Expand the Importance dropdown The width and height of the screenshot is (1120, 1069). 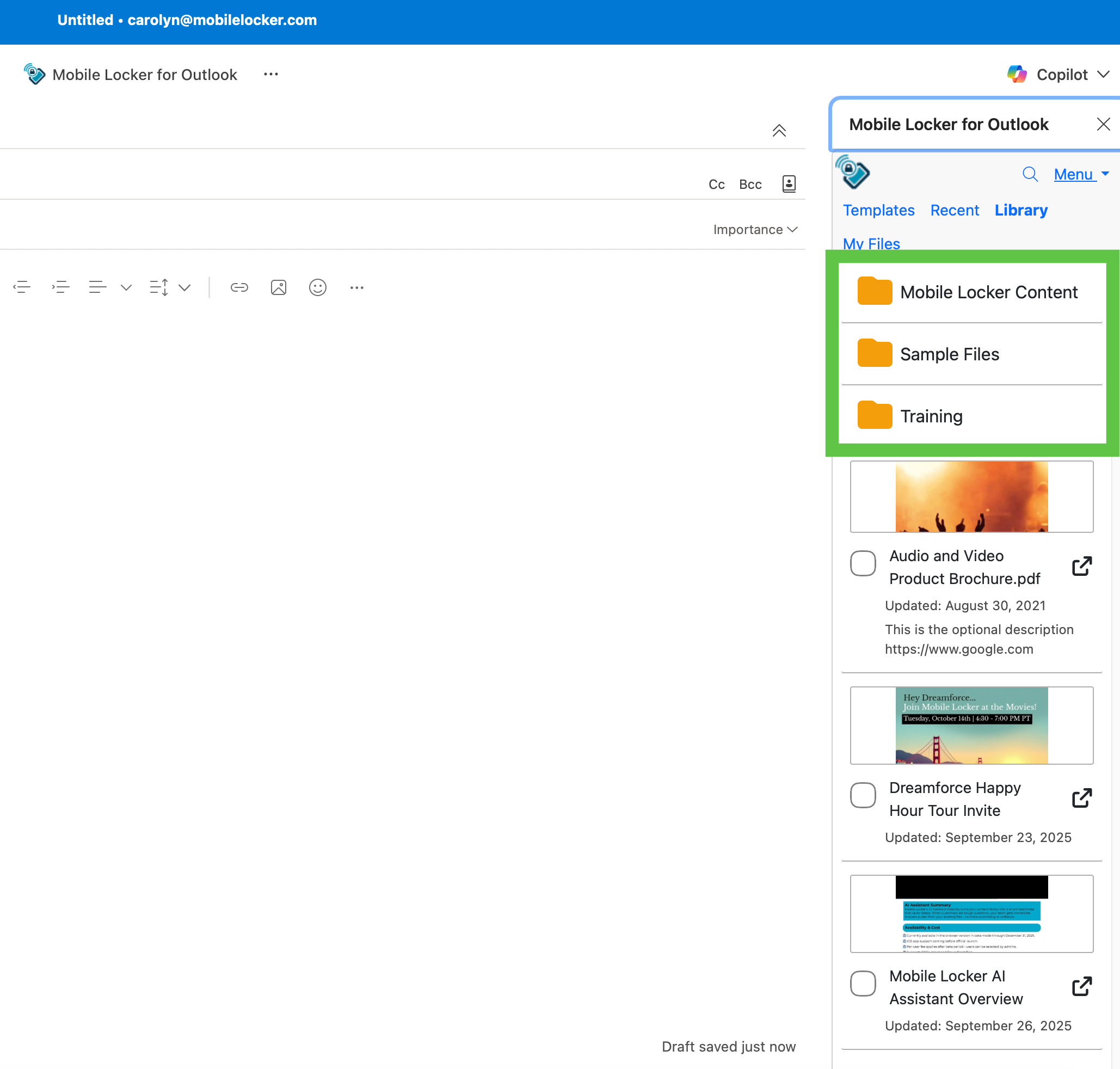point(754,230)
